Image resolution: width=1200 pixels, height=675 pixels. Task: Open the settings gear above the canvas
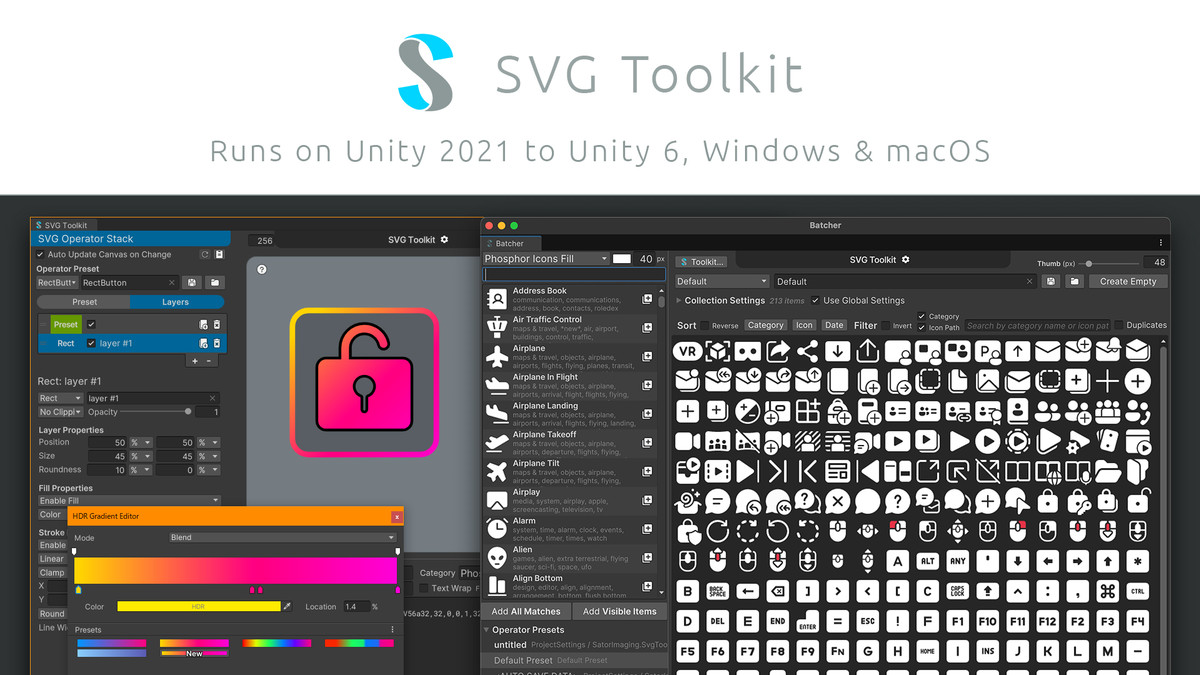(444, 240)
